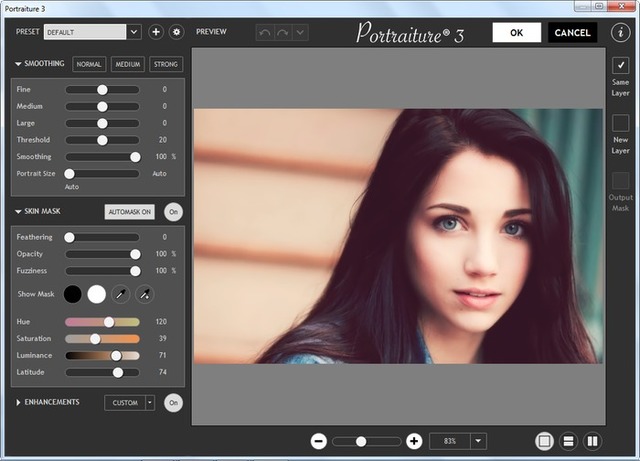Open the Preset DEFAULT dropdown

point(134,32)
